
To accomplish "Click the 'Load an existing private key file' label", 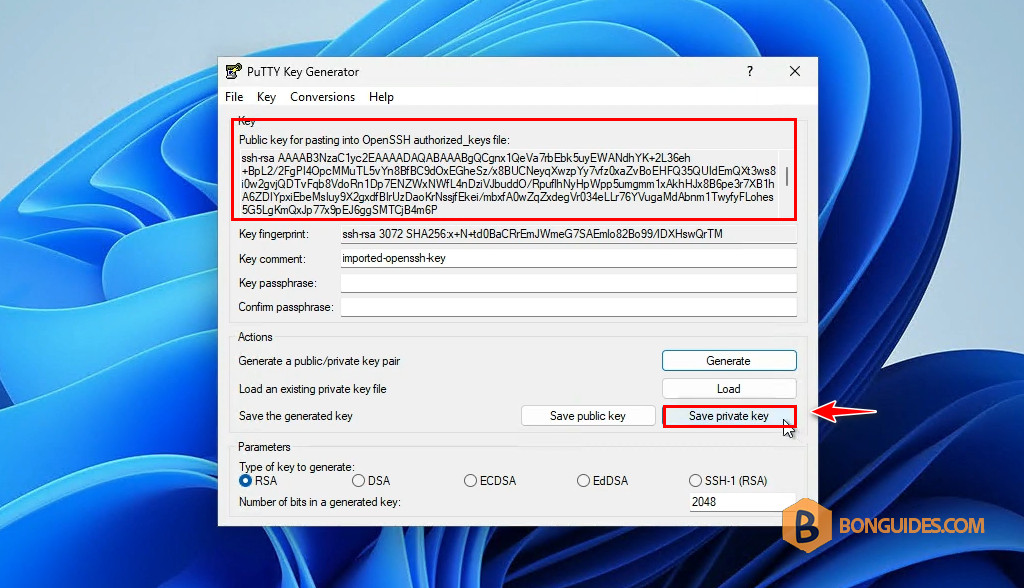I will [x=312, y=389].
